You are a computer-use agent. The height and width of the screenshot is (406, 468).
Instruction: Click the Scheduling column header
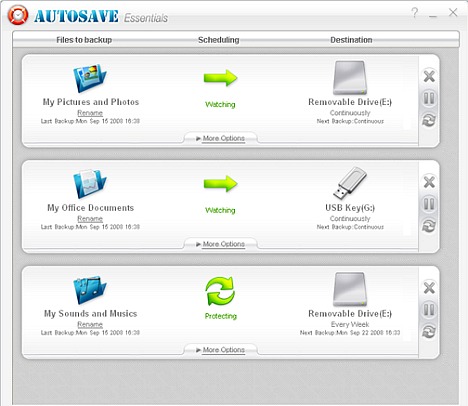(219, 40)
